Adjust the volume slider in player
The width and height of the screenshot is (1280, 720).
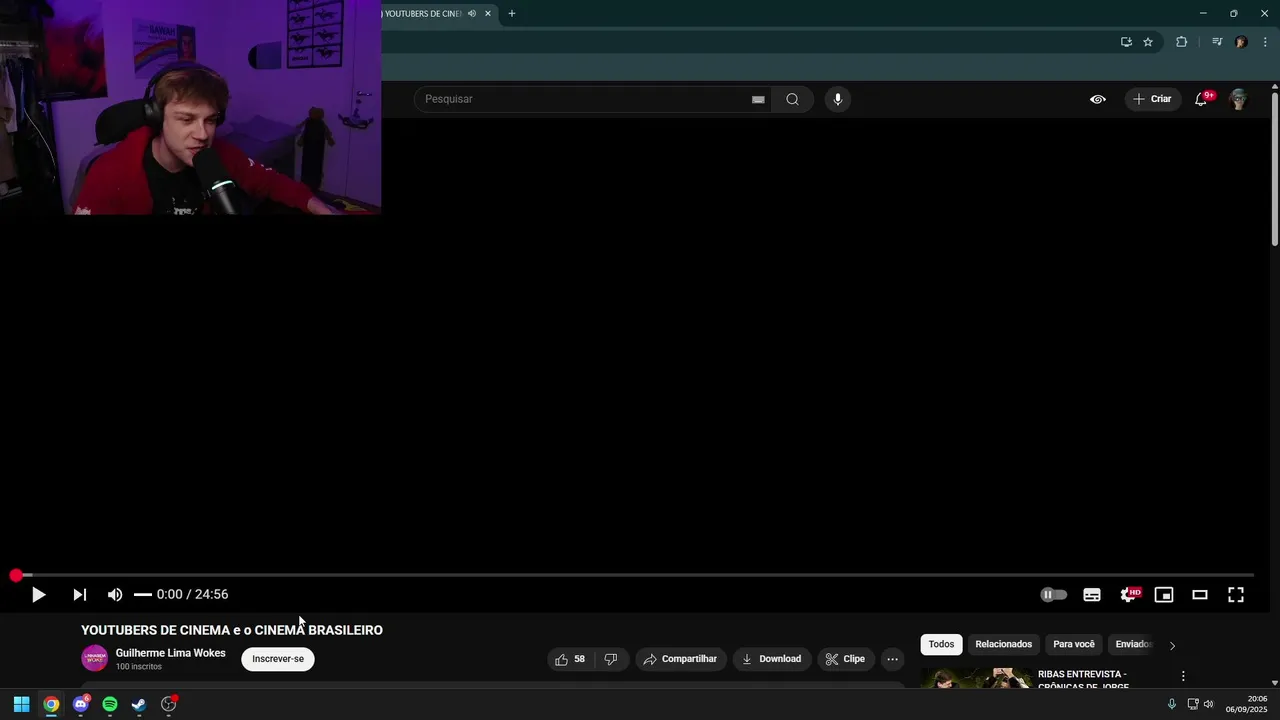143,595
